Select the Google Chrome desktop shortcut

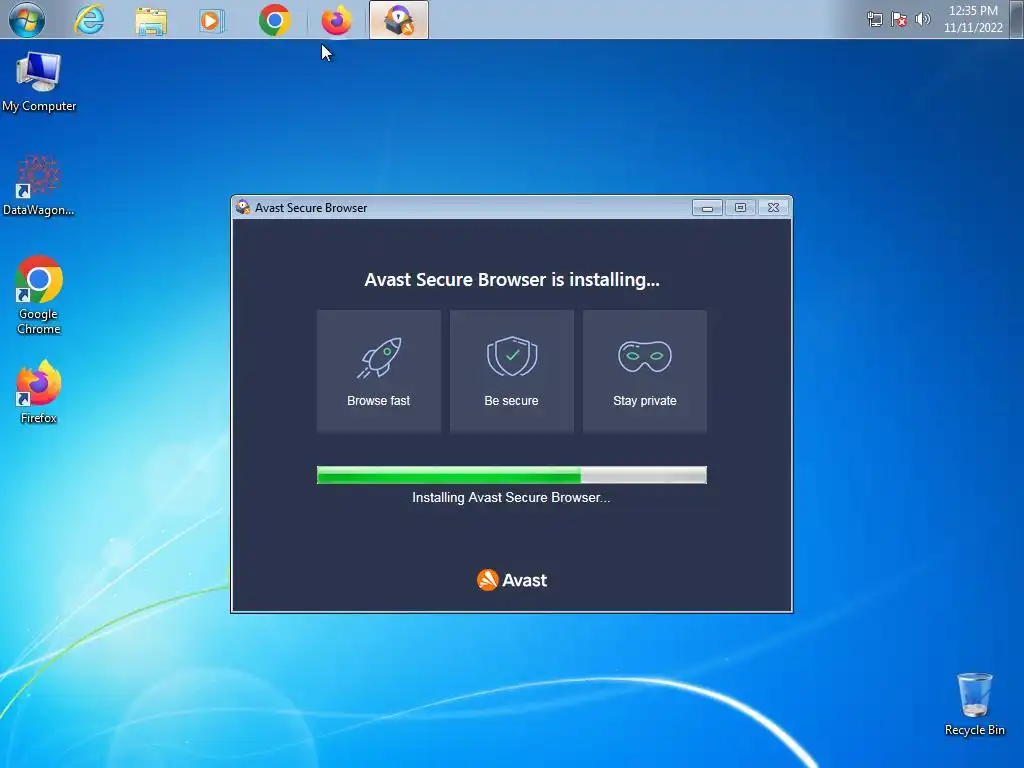click(39, 295)
